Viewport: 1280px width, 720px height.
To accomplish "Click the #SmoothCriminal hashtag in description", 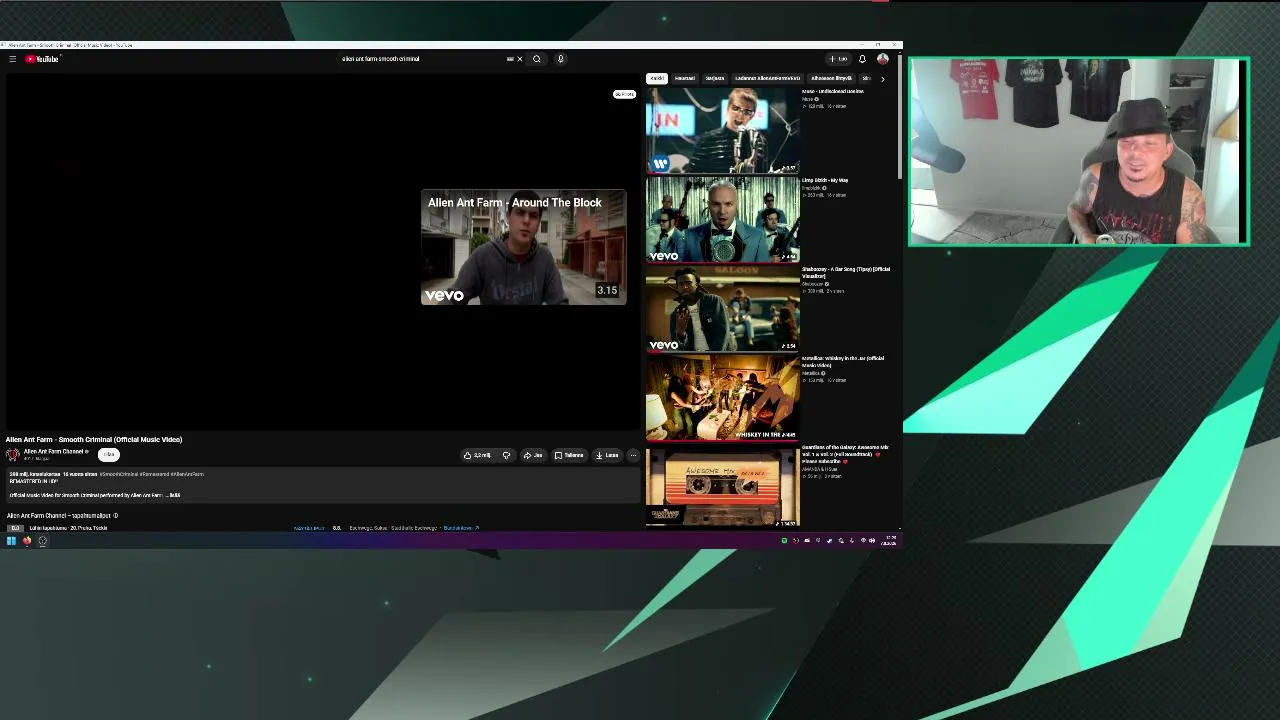I will [118, 474].
